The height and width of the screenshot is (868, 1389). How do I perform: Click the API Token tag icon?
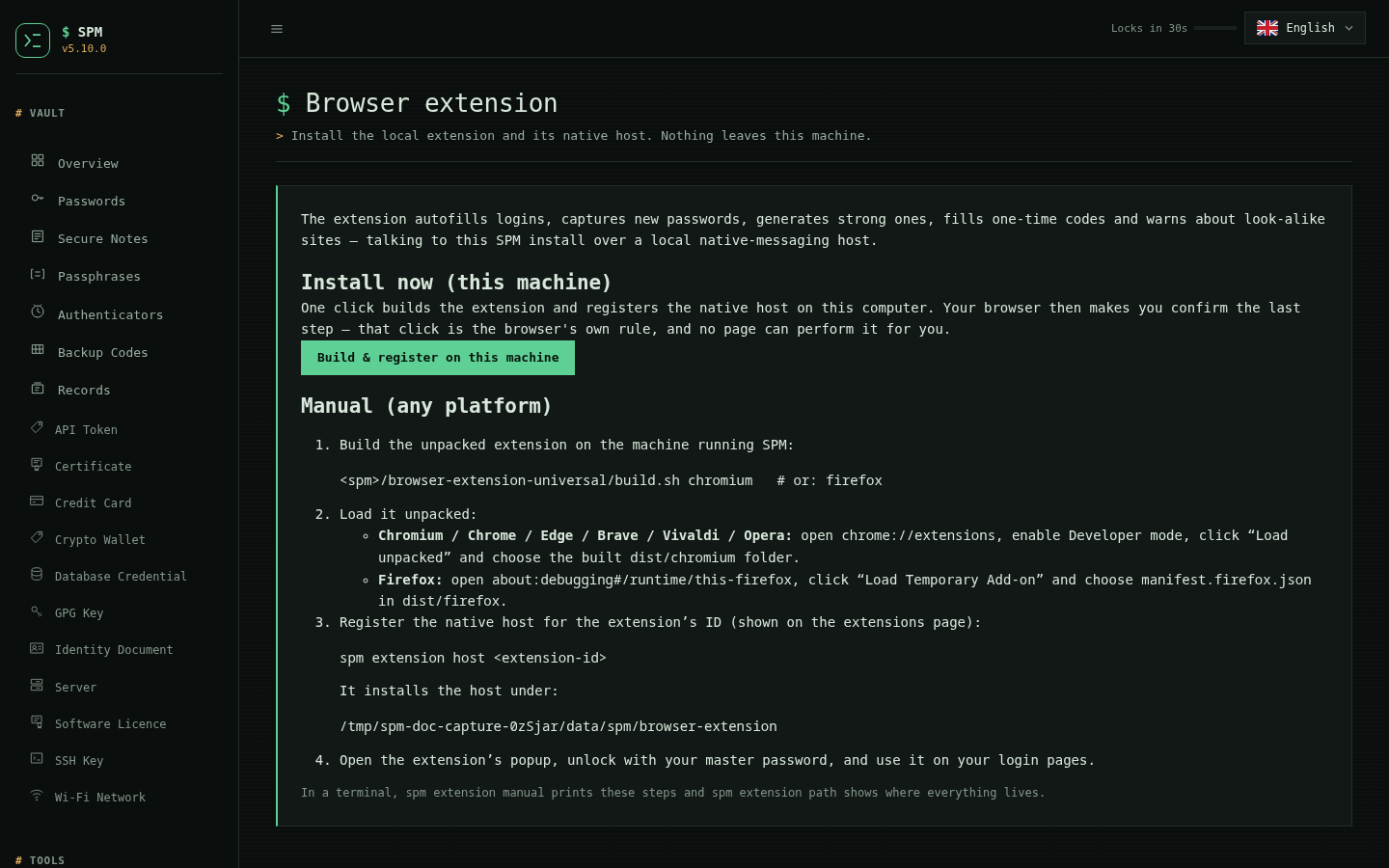point(37,427)
